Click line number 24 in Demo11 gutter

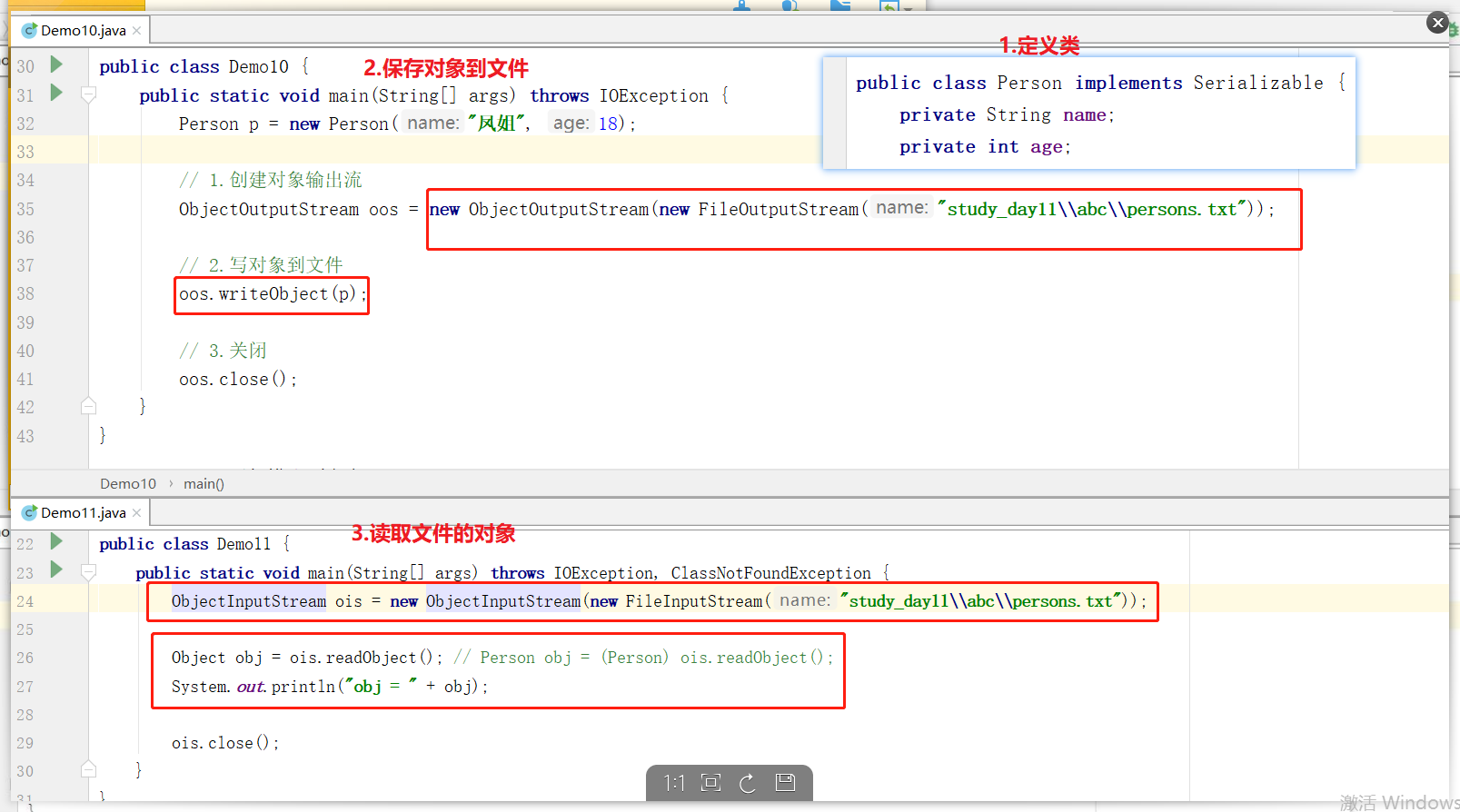click(25, 601)
